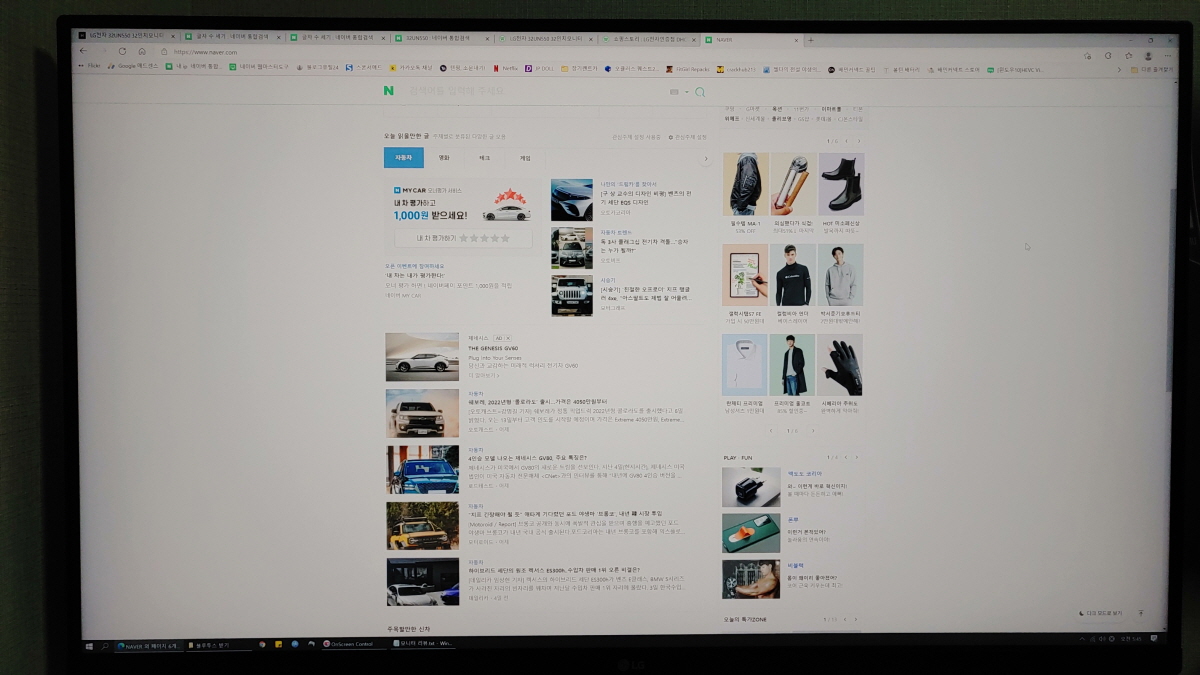Click the black gloves product thumbnail
Image resolution: width=1200 pixels, height=675 pixels.
click(x=841, y=364)
